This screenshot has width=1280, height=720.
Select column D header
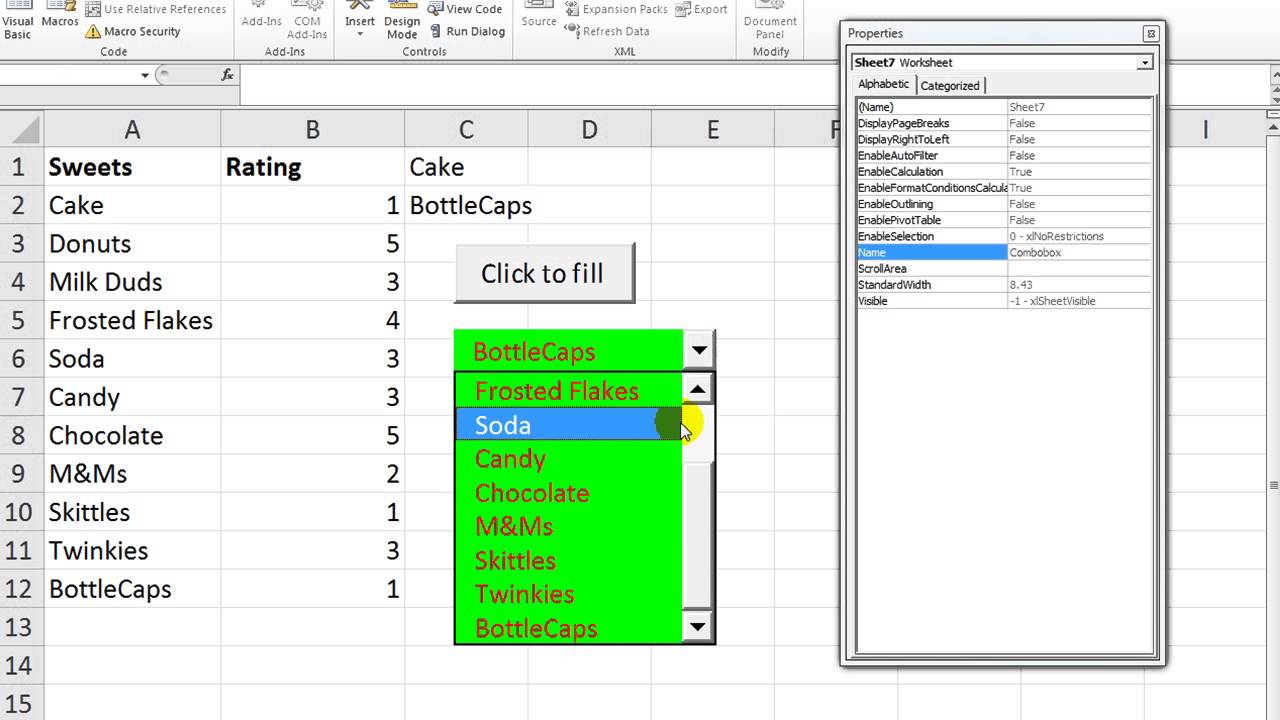click(x=589, y=129)
